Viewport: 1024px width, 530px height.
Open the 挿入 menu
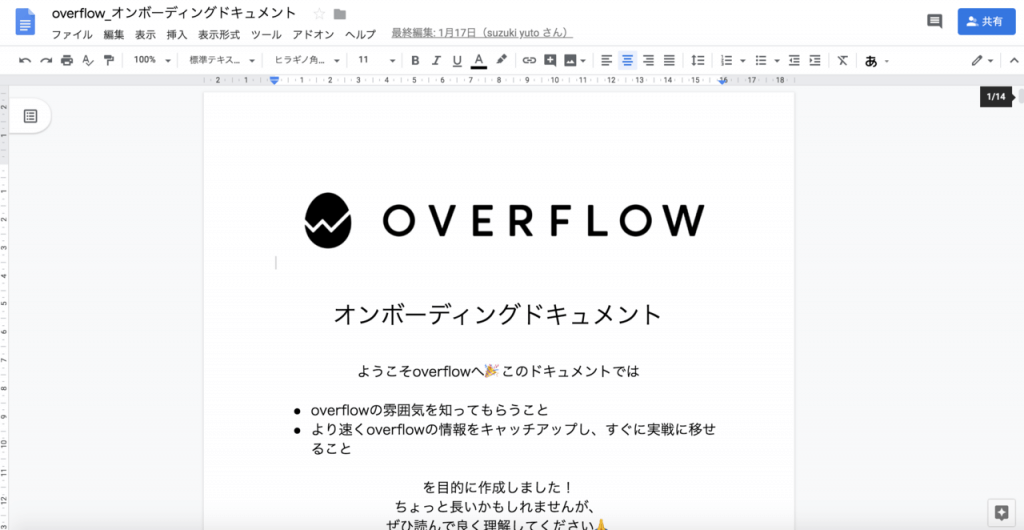point(177,35)
